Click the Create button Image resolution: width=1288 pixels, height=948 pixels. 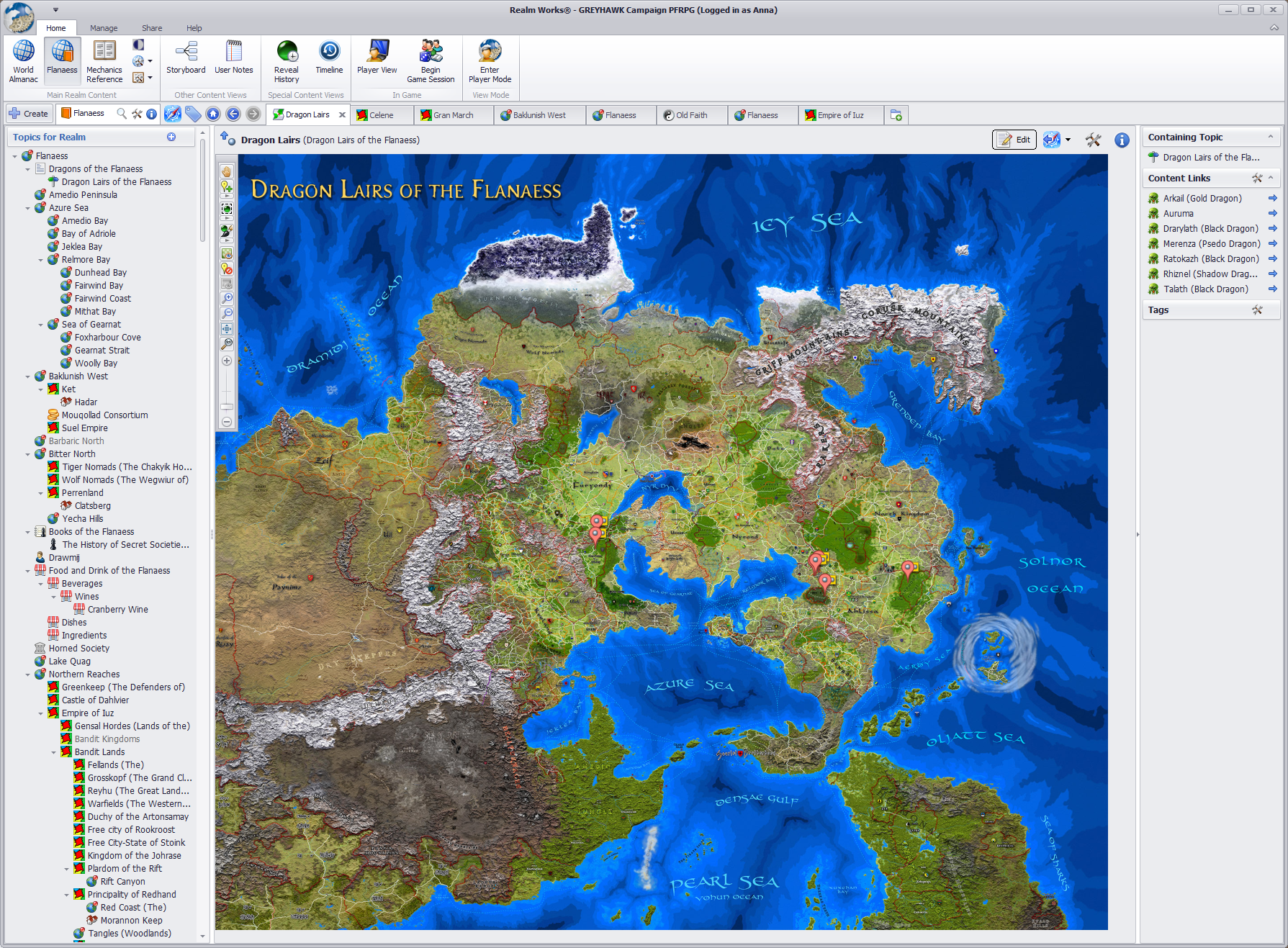(x=28, y=114)
